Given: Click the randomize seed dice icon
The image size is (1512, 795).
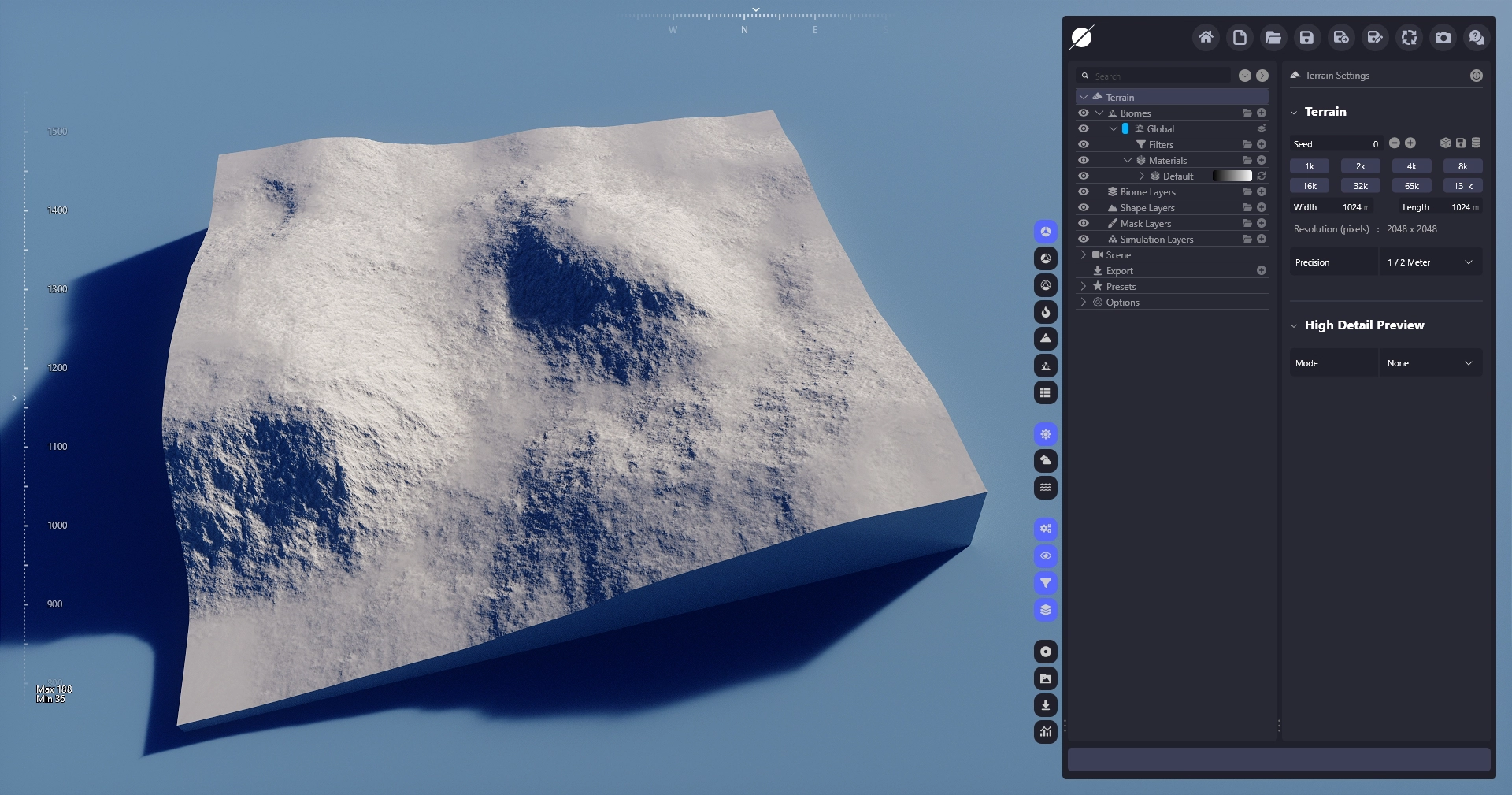Looking at the screenshot, I should coord(1445,143).
